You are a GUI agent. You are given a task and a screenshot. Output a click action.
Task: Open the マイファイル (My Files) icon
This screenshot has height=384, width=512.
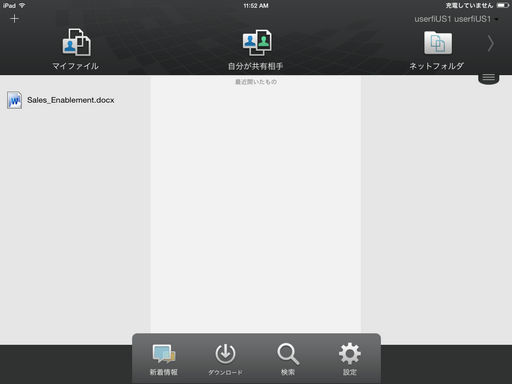coord(76,42)
